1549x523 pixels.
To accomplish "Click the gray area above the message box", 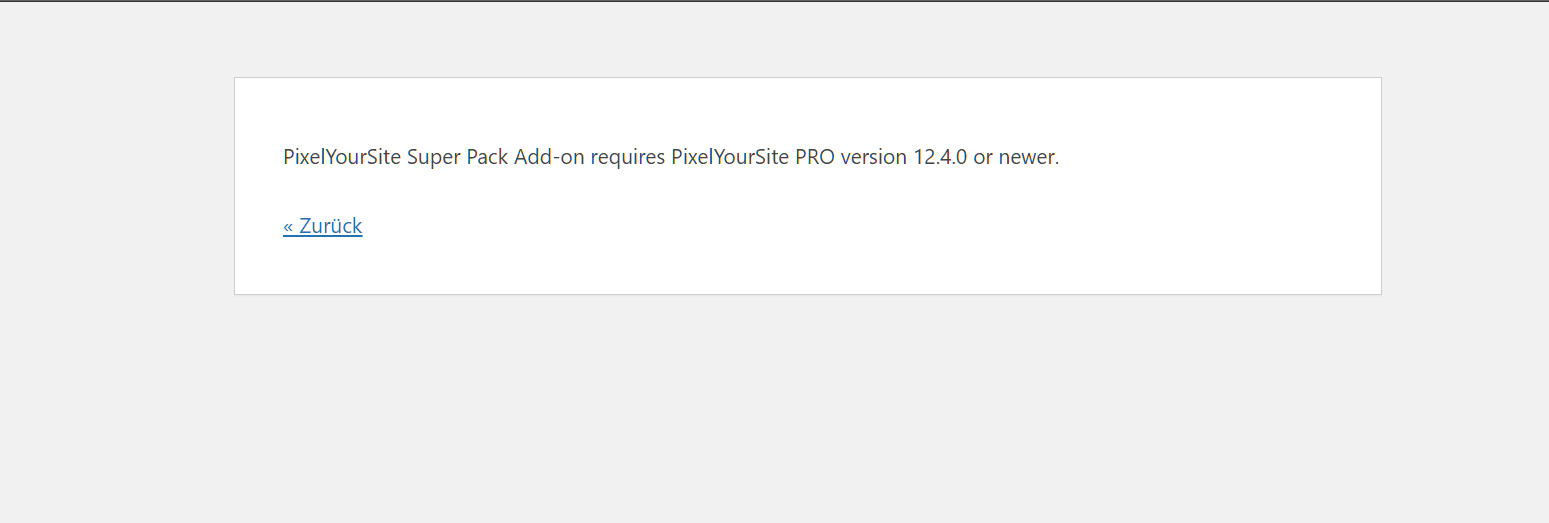I will (800, 40).
